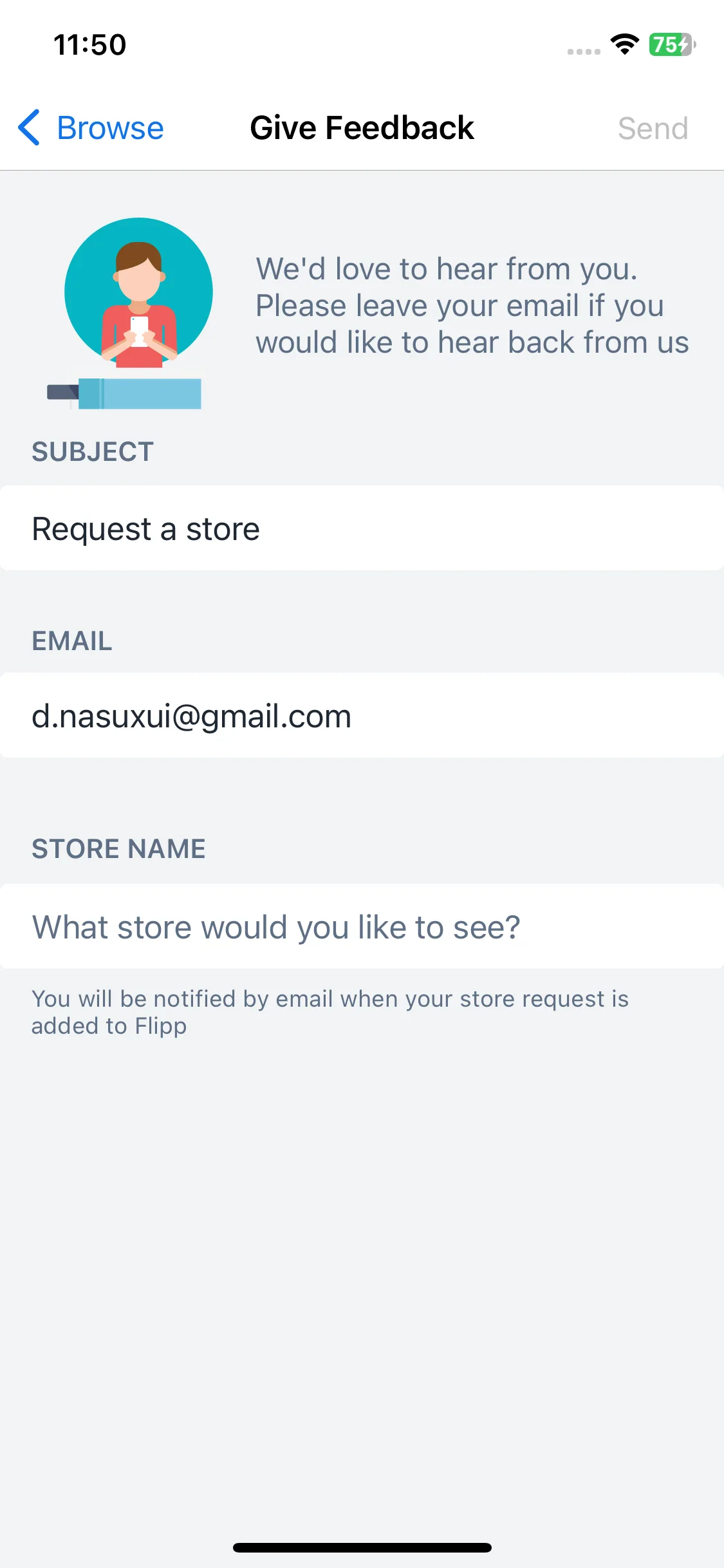Tap the EMAIL section label
Screen dimensions: 724x1568
click(x=72, y=641)
